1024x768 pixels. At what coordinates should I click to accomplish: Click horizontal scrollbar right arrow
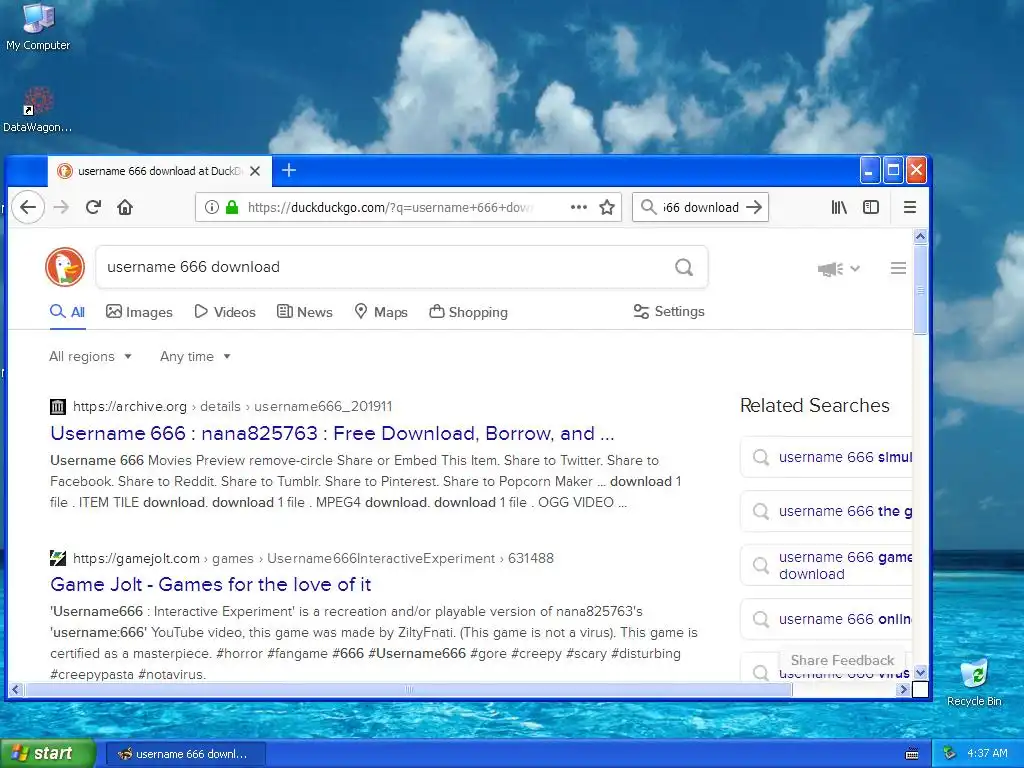(903, 689)
